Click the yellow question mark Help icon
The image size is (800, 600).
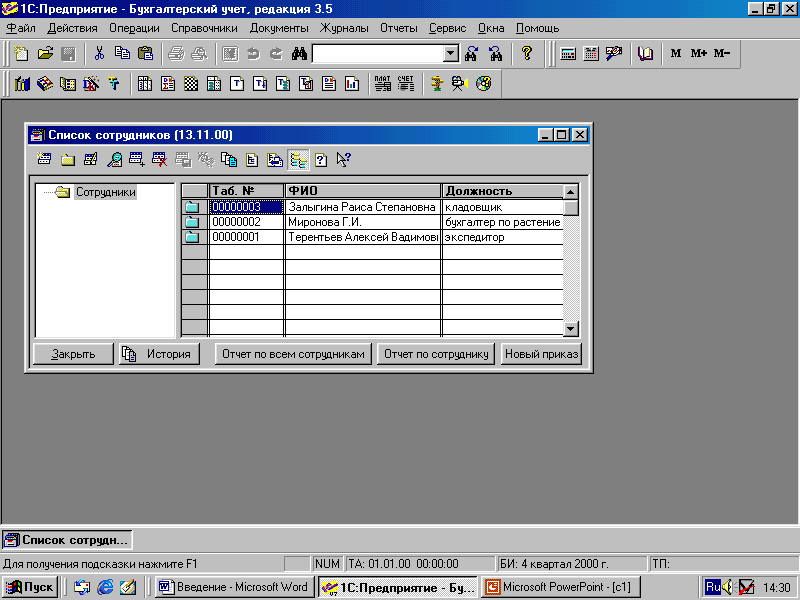(x=527, y=53)
